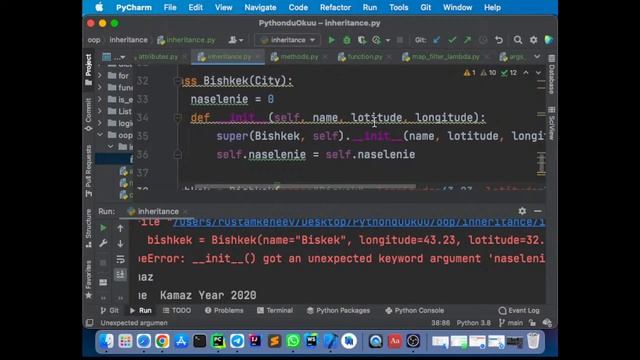Viewport: 640px width, 360px height.
Task: Open Terminal app in the dock
Action: [200, 341]
